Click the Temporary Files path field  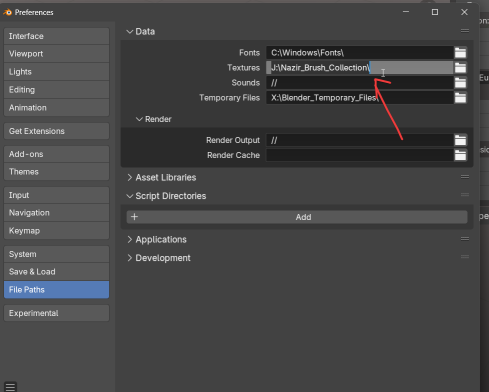coord(360,98)
